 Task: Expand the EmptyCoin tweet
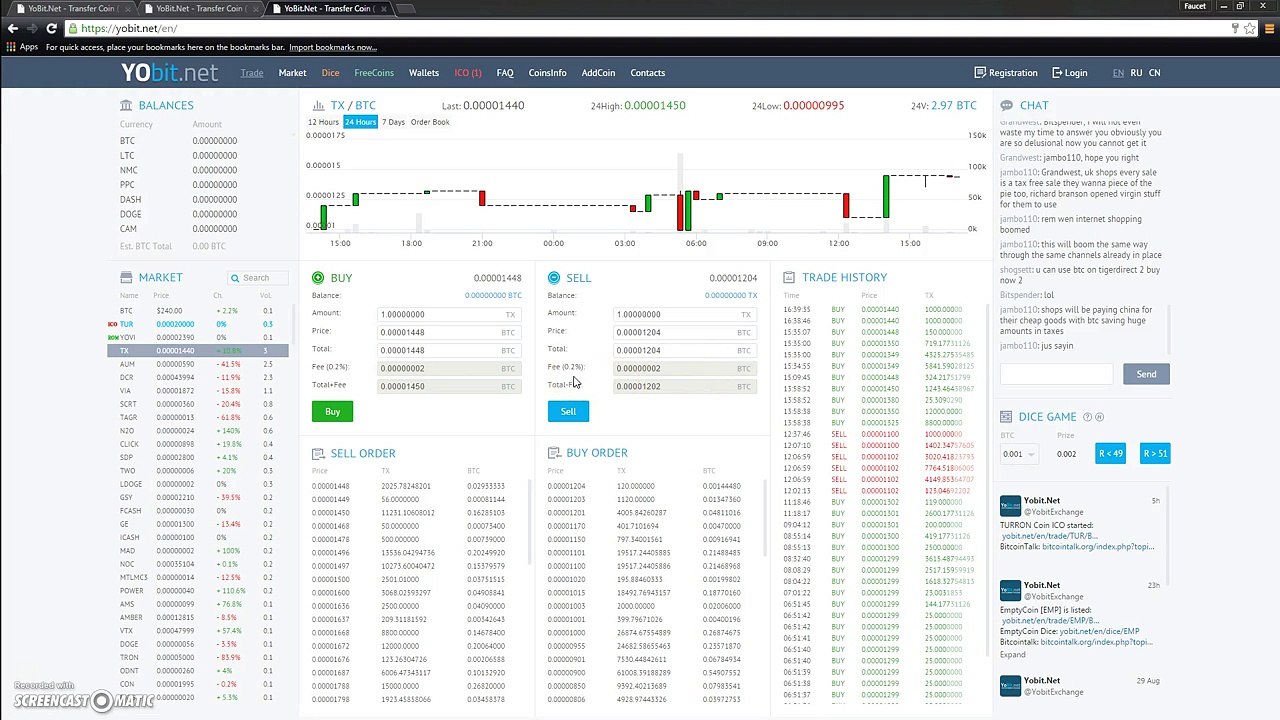pos(1013,655)
